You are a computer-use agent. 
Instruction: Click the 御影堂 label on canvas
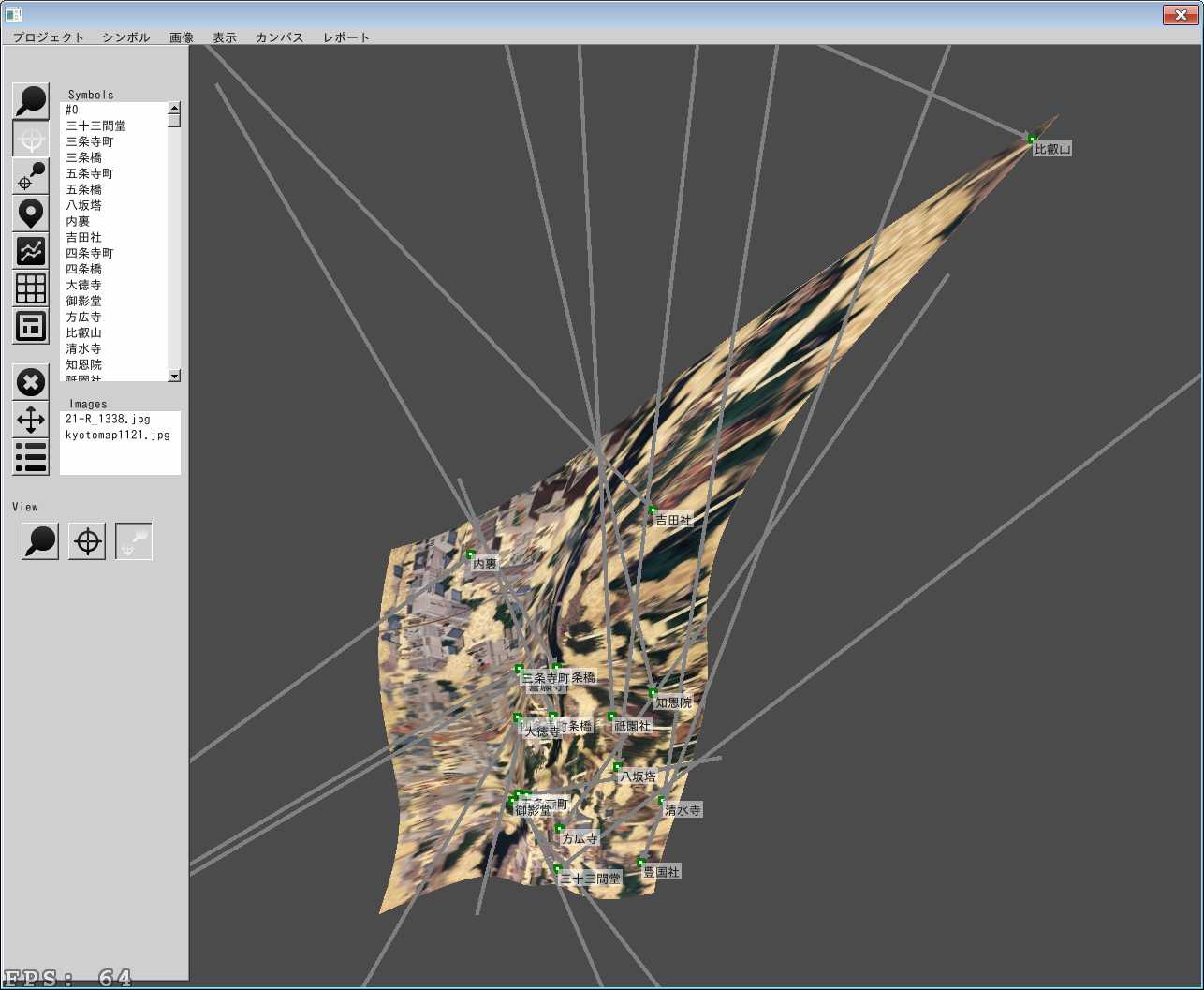[533, 811]
